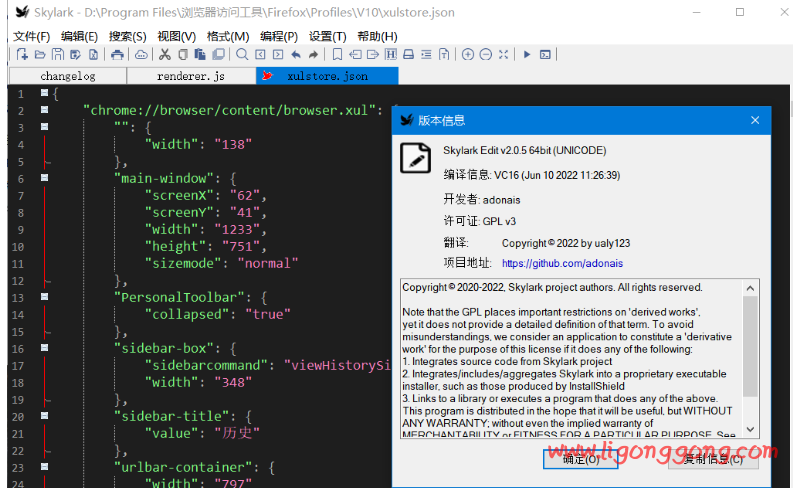This screenshot has width=793, height=488.
Task: Collapse the urlbar-container fold marker
Action: 45,466
